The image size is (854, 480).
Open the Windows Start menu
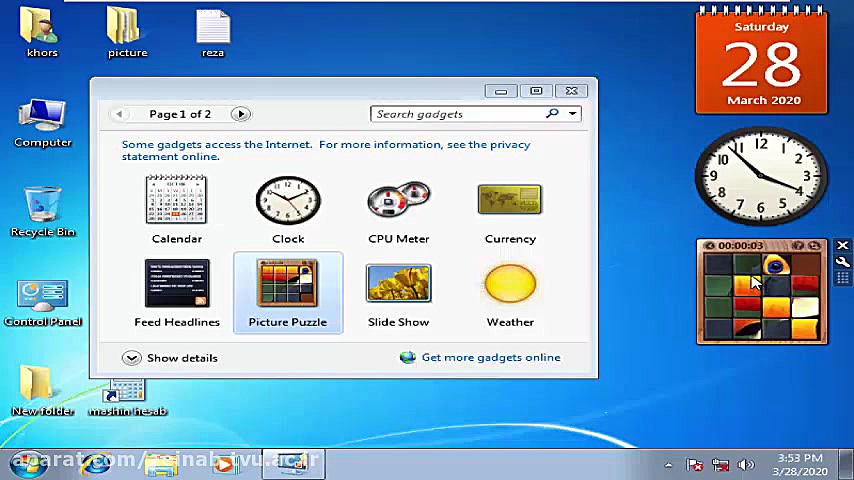pos(28,464)
